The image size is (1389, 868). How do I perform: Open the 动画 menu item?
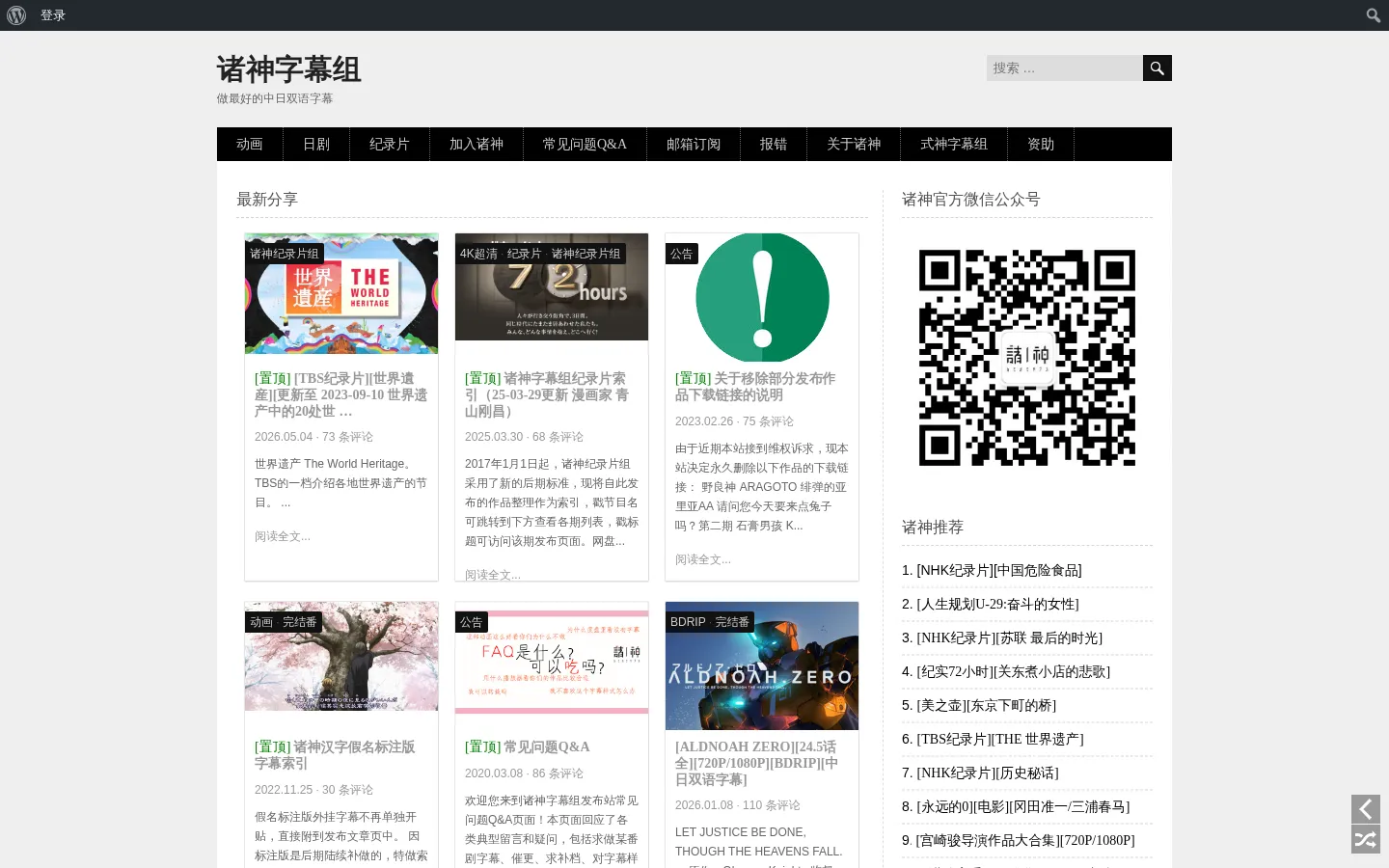click(250, 144)
